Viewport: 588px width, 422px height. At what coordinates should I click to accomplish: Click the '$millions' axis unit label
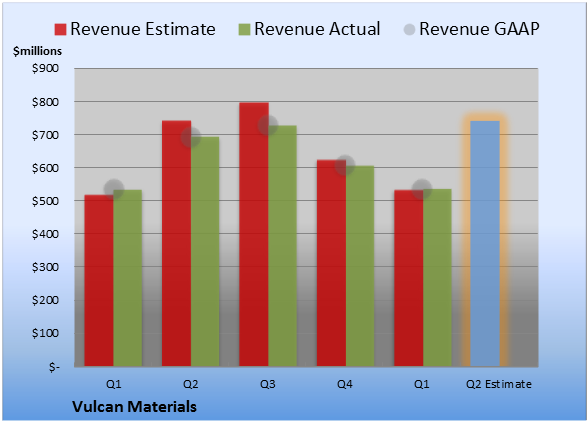tap(38, 51)
